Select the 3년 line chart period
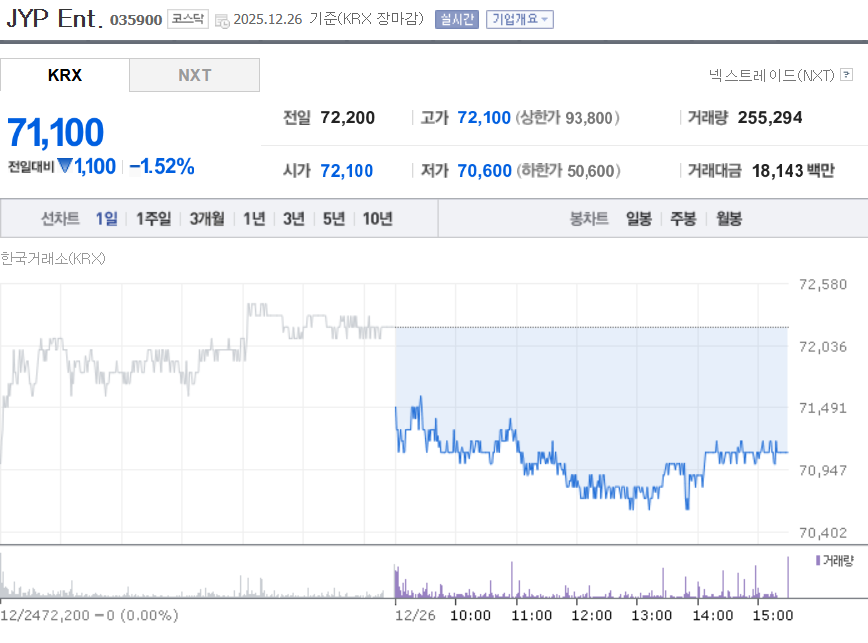Image resolution: width=868 pixels, height=643 pixels. click(294, 219)
